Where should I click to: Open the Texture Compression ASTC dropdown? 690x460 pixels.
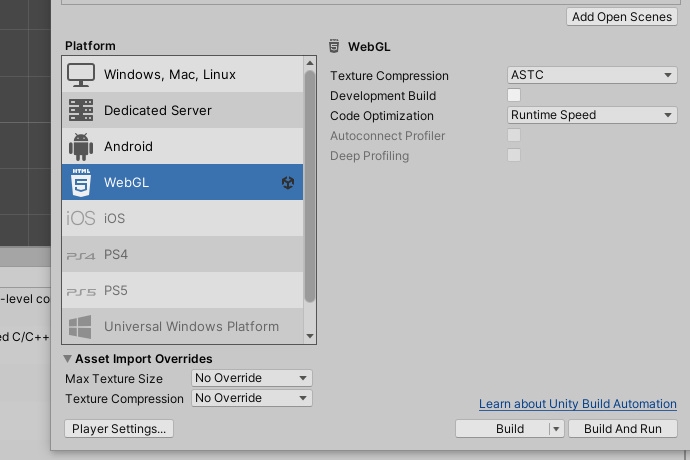tap(592, 75)
